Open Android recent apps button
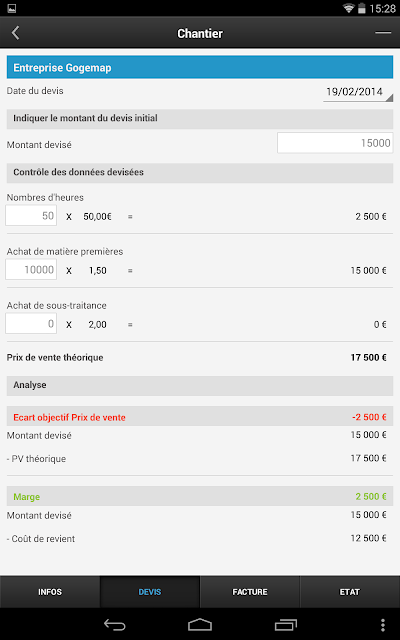 tap(286, 624)
